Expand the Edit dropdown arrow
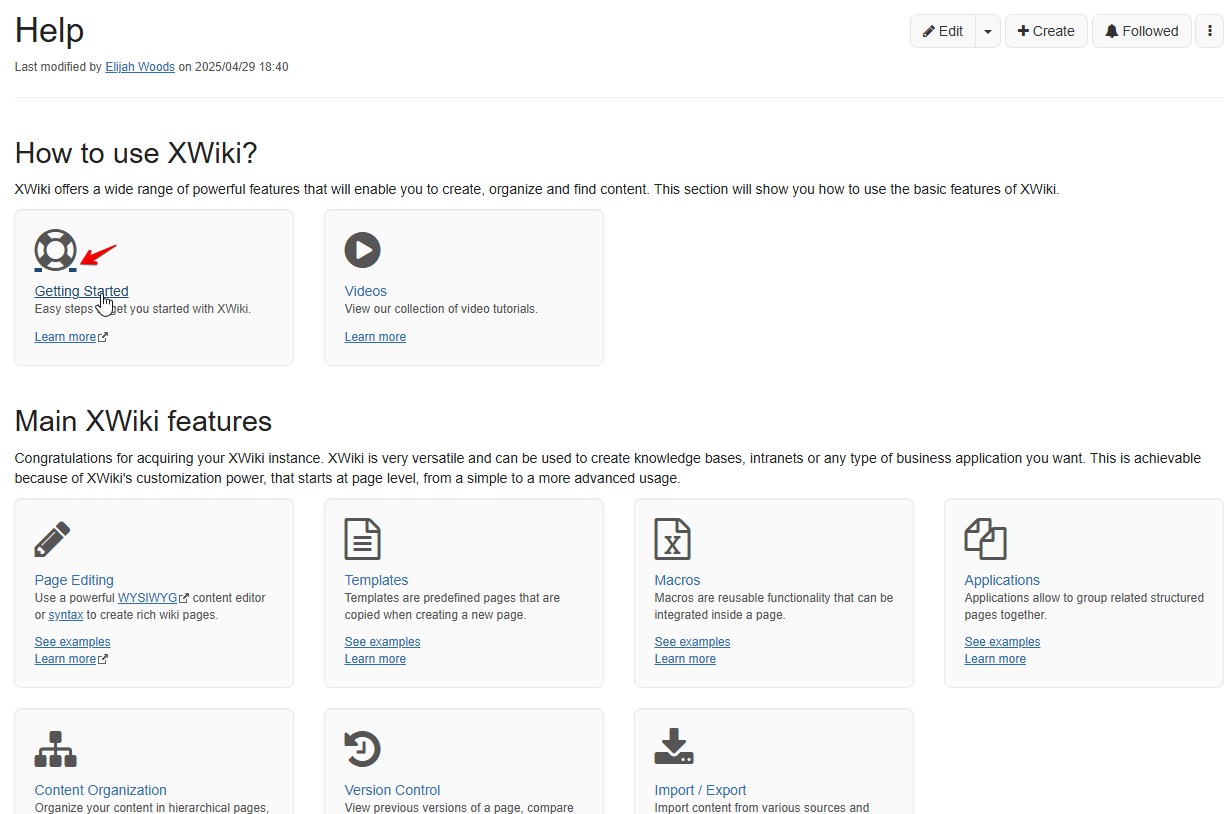The height and width of the screenshot is (814, 1227). click(x=988, y=31)
